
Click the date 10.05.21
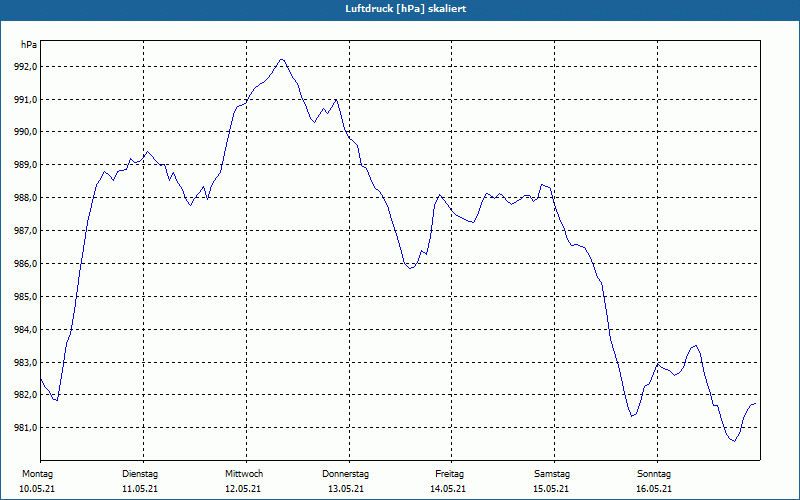37,489
